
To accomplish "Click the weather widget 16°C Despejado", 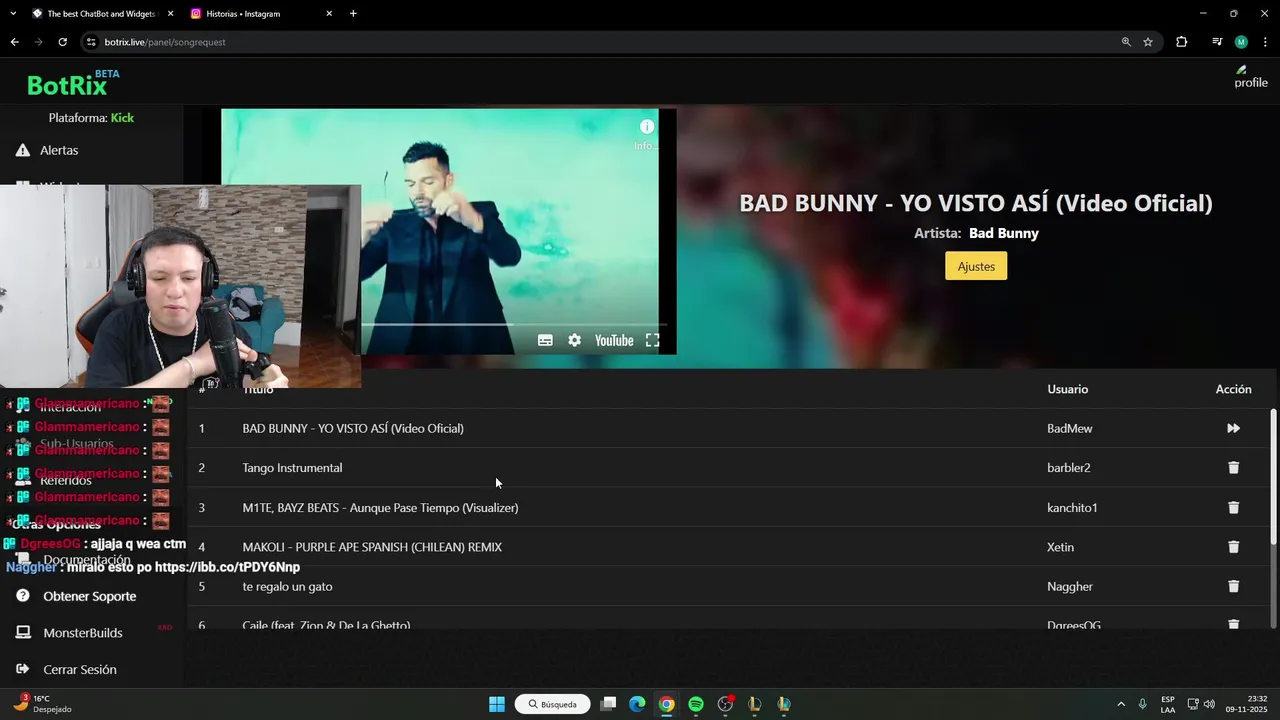I will pos(42,704).
